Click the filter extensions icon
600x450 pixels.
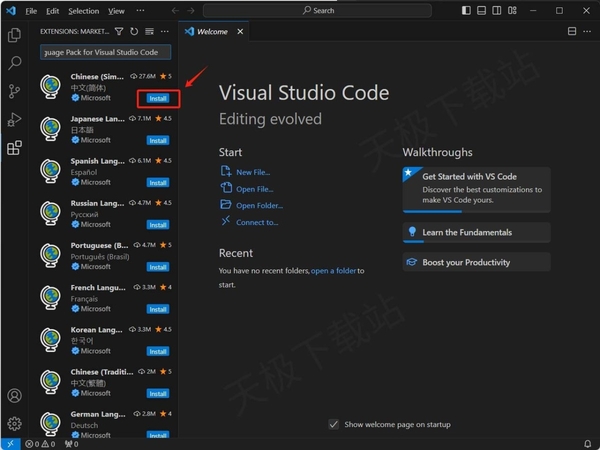click(120, 32)
